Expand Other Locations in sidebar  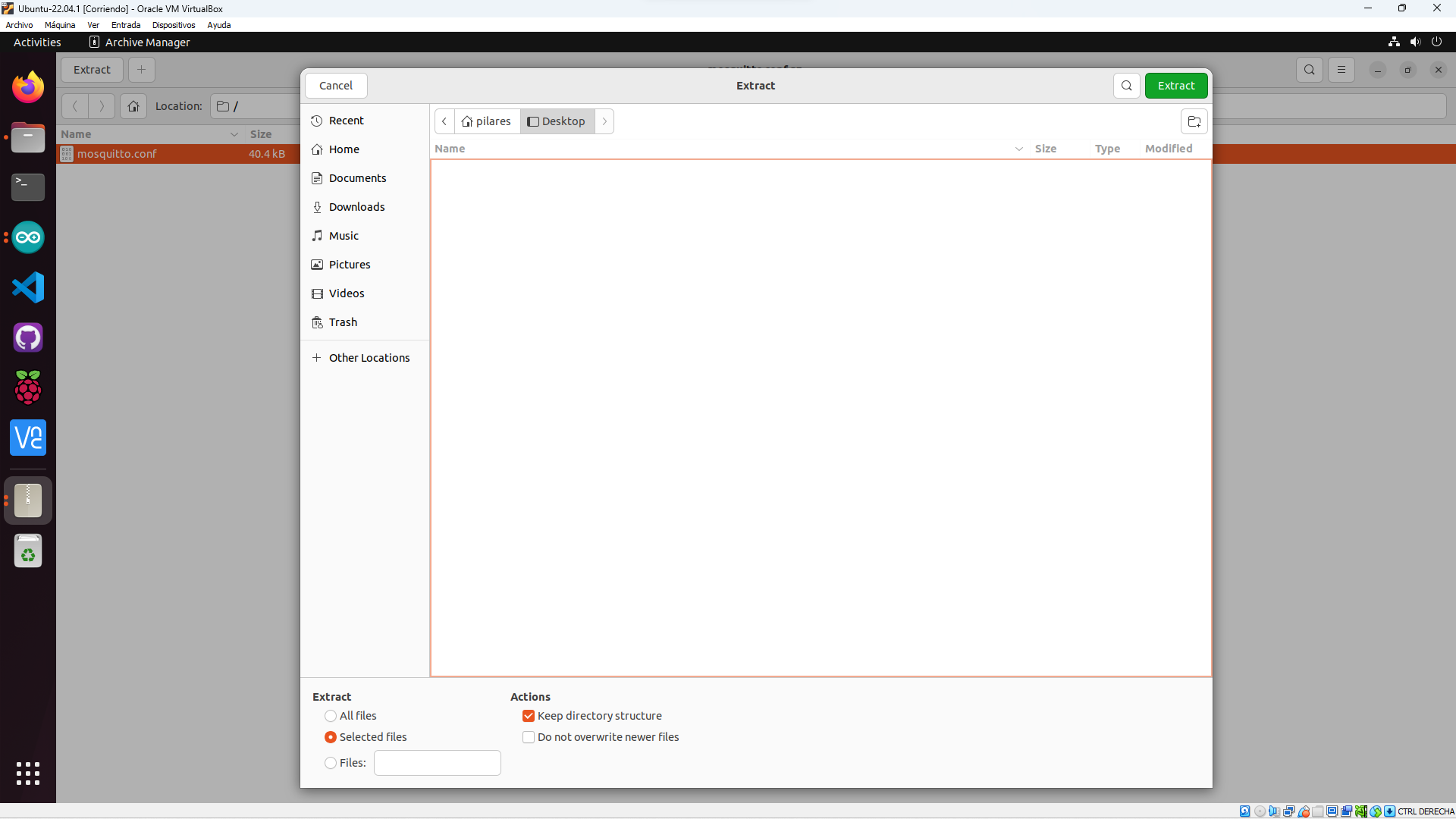click(x=369, y=358)
